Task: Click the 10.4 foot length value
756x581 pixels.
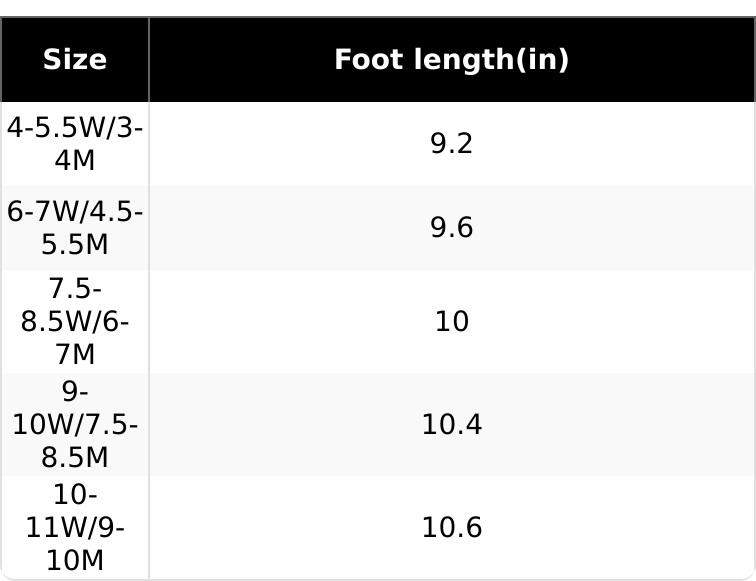Action: (451, 424)
